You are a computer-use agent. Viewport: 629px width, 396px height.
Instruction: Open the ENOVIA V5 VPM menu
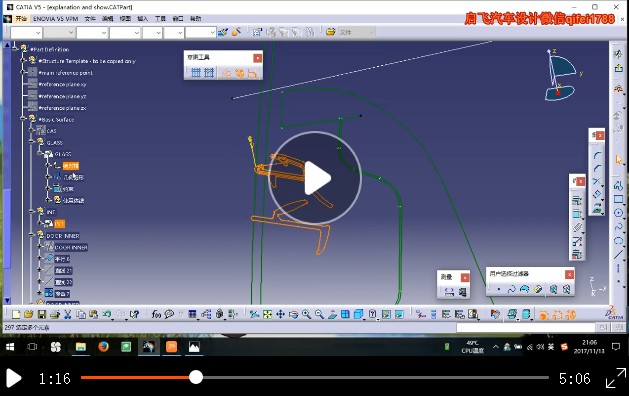pyautogui.click(x=55, y=18)
